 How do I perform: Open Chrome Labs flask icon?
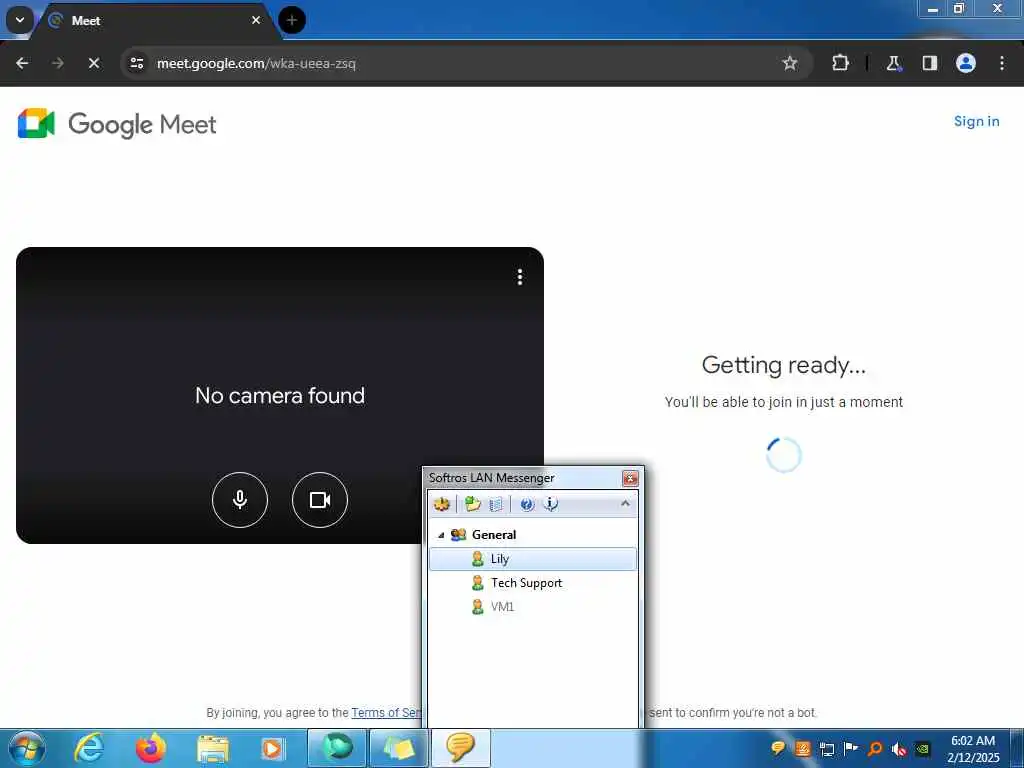coord(893,63)
